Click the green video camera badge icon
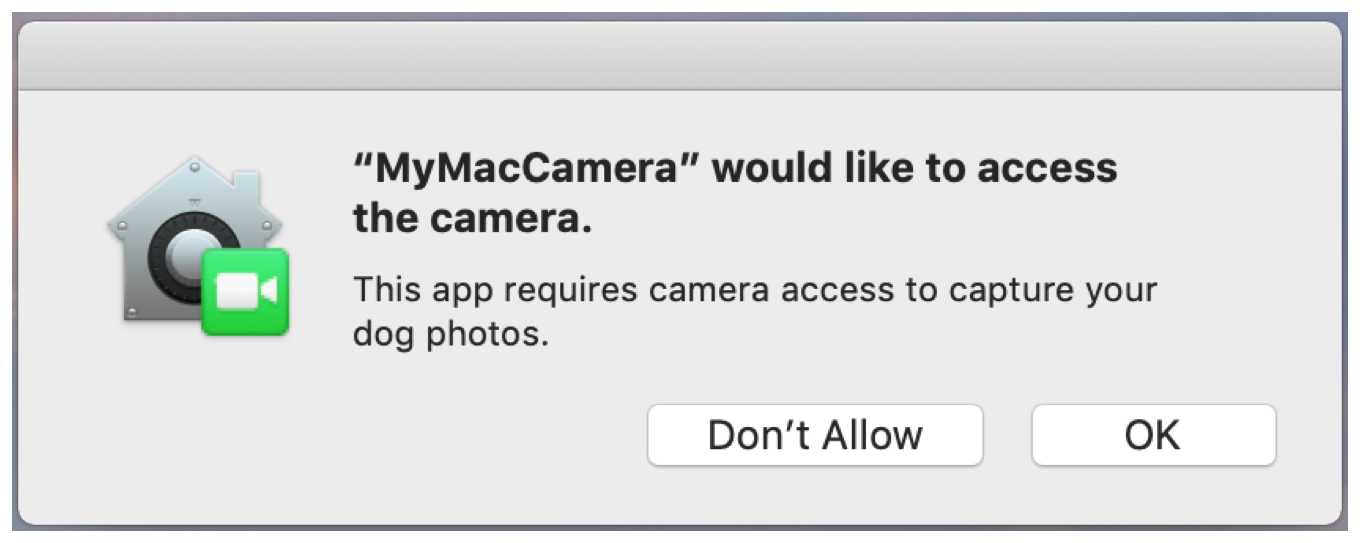This screenshot has height=543, width=1360. point(245,291)
